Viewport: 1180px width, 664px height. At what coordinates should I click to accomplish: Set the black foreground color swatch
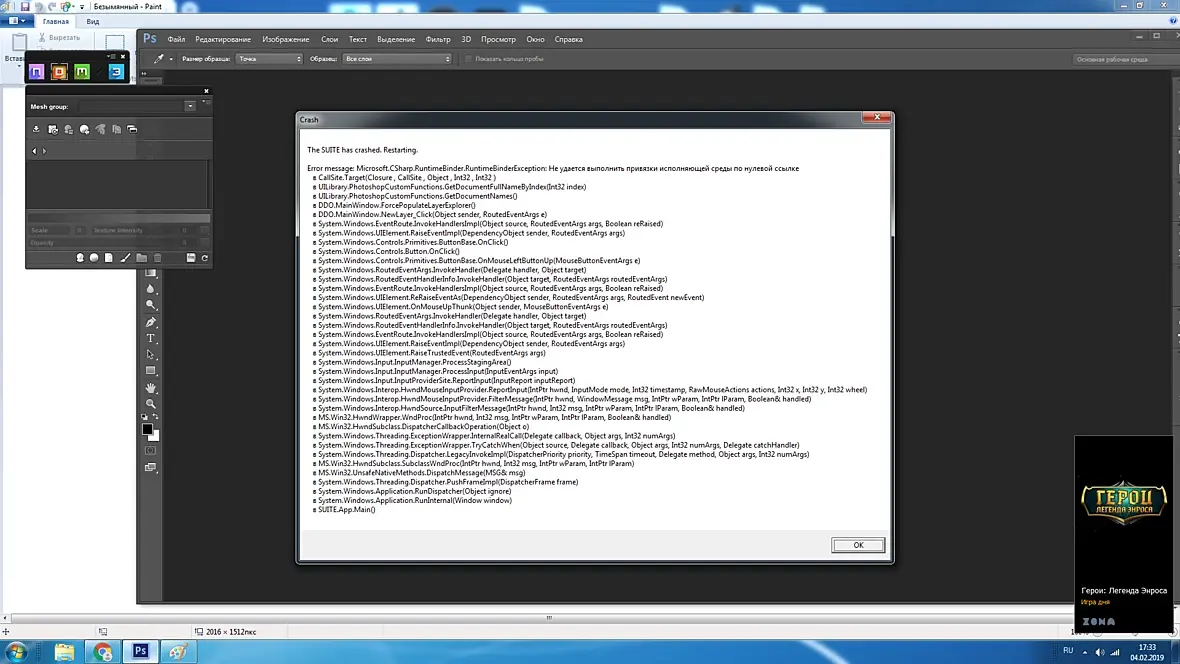148,429
